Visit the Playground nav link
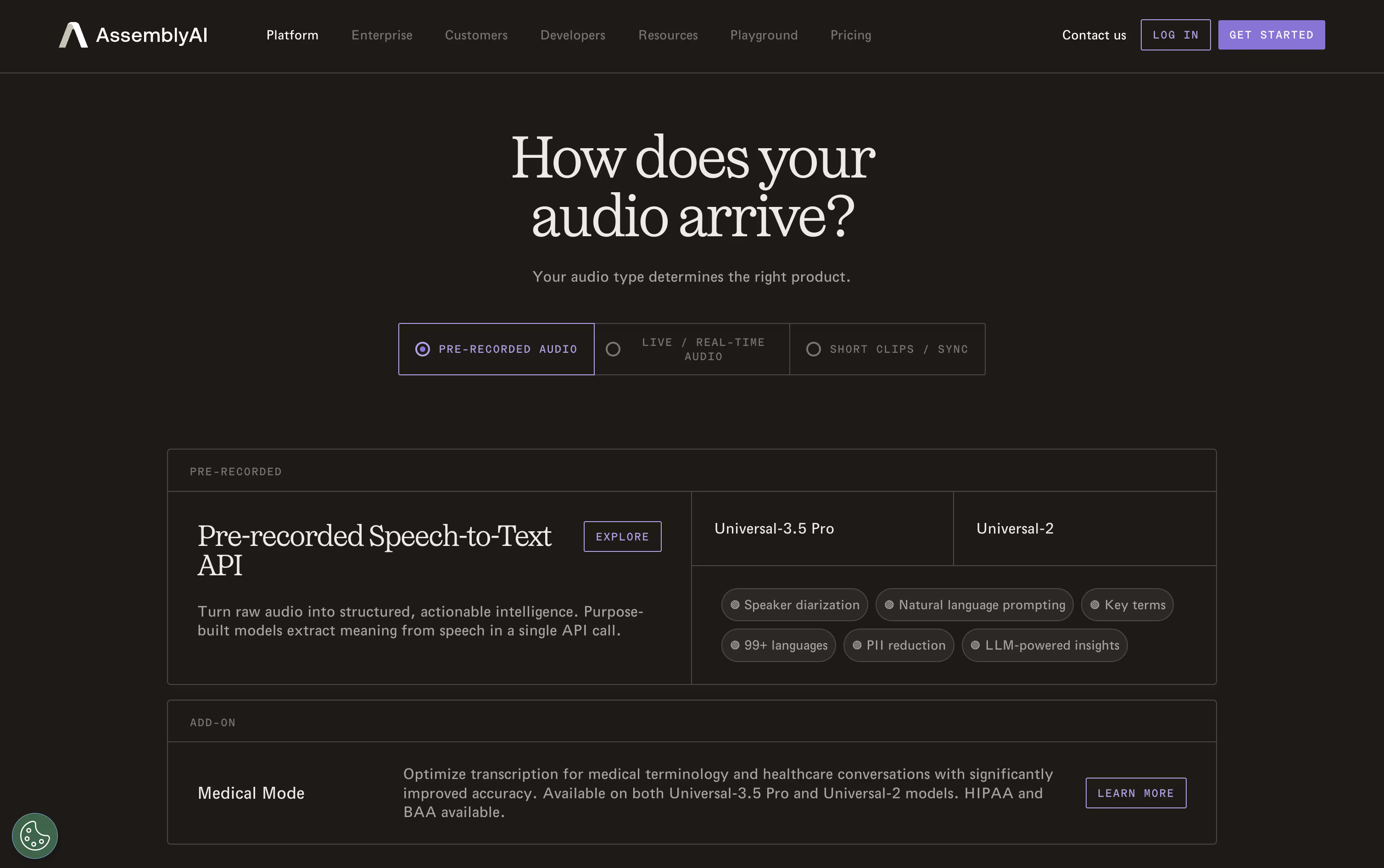The height and width of the screenshot is (868, 1384). [764, 35]
